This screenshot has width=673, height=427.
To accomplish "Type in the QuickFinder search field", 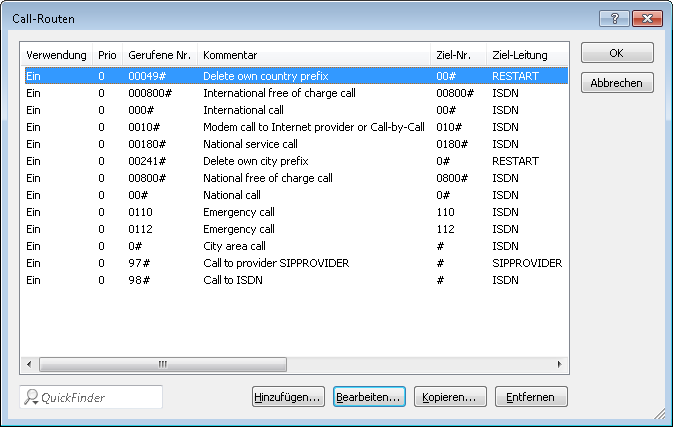I will tap(98, 397).
